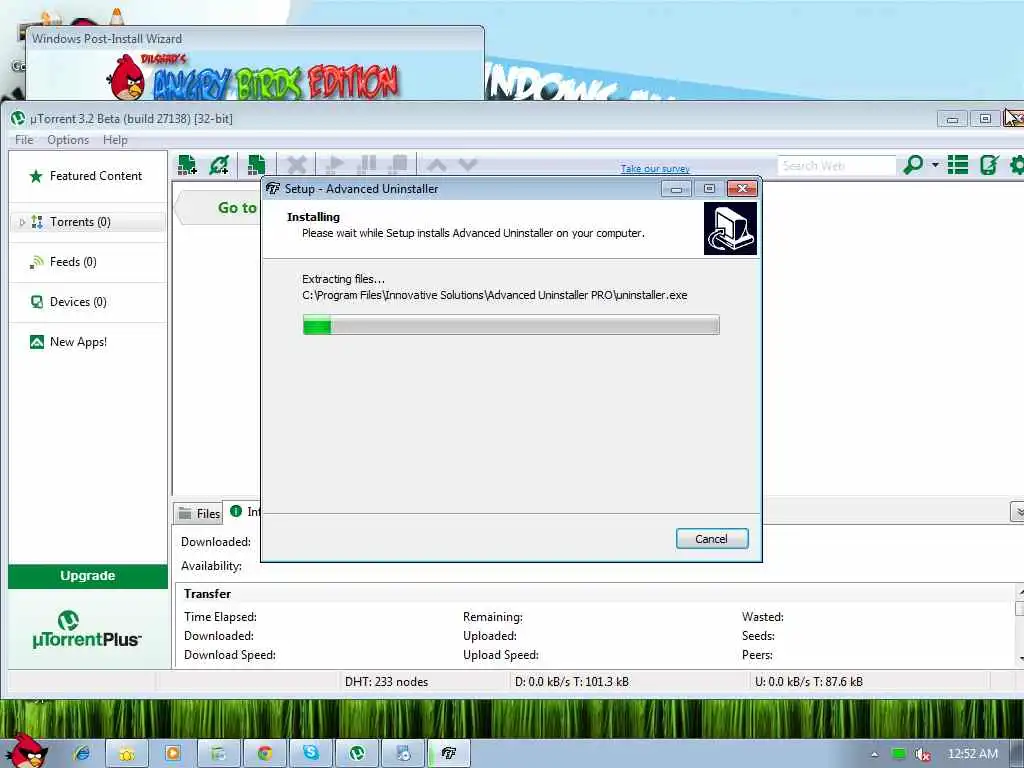Click the Search Web input field

(836, 166)
